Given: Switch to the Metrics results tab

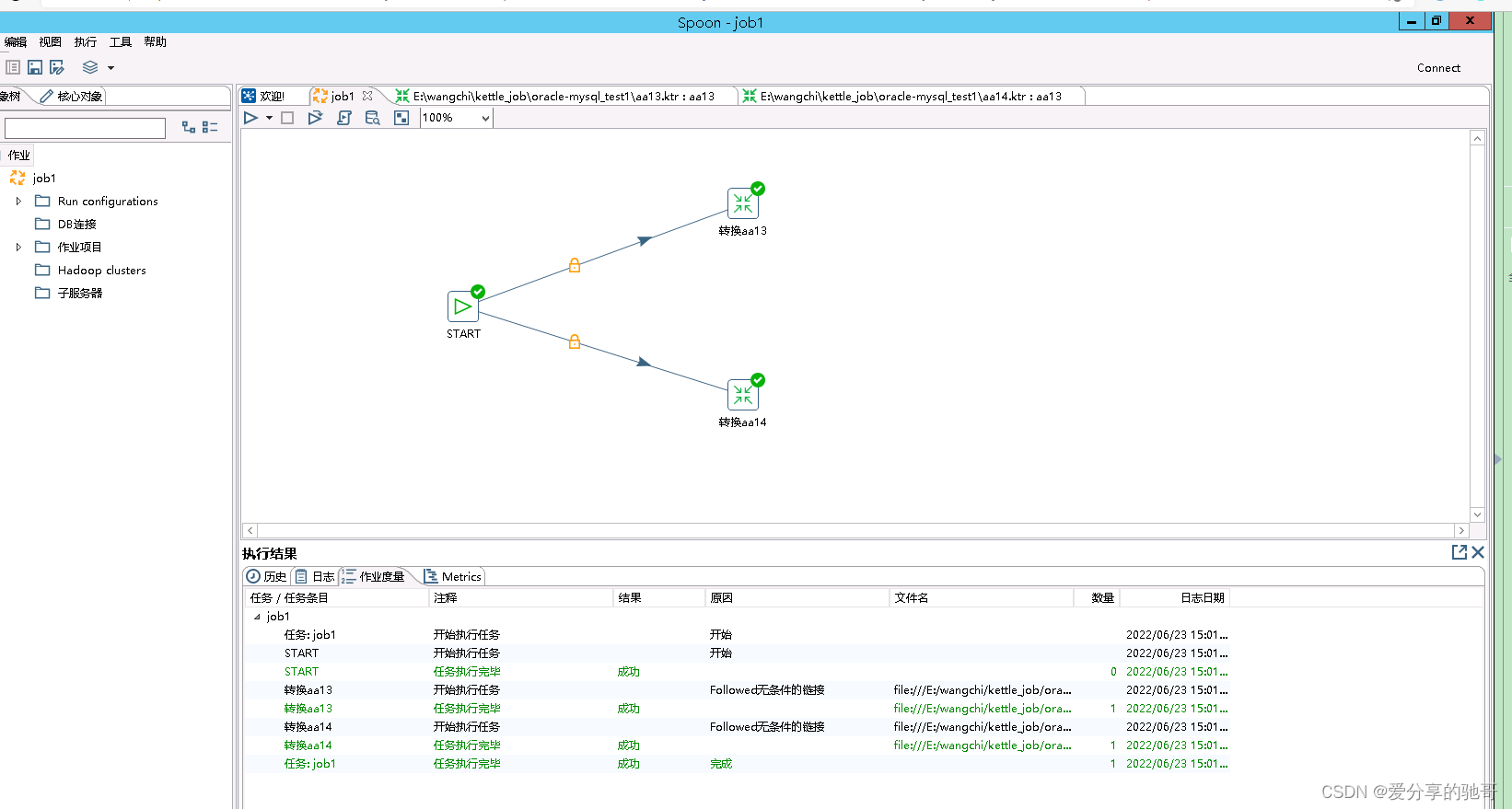Looking at the screenshot, I should tap(453, 576).
